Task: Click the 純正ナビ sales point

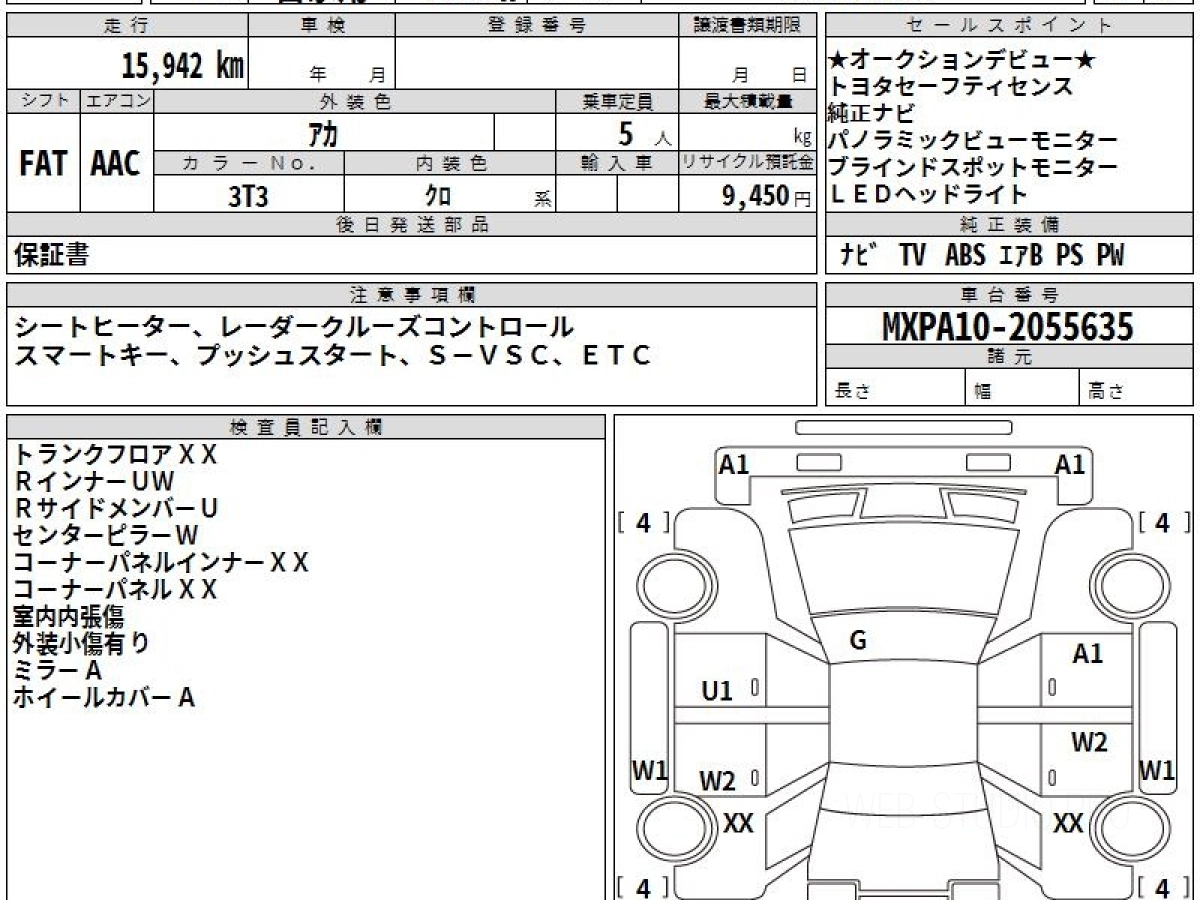Action: tap(872, 113)
